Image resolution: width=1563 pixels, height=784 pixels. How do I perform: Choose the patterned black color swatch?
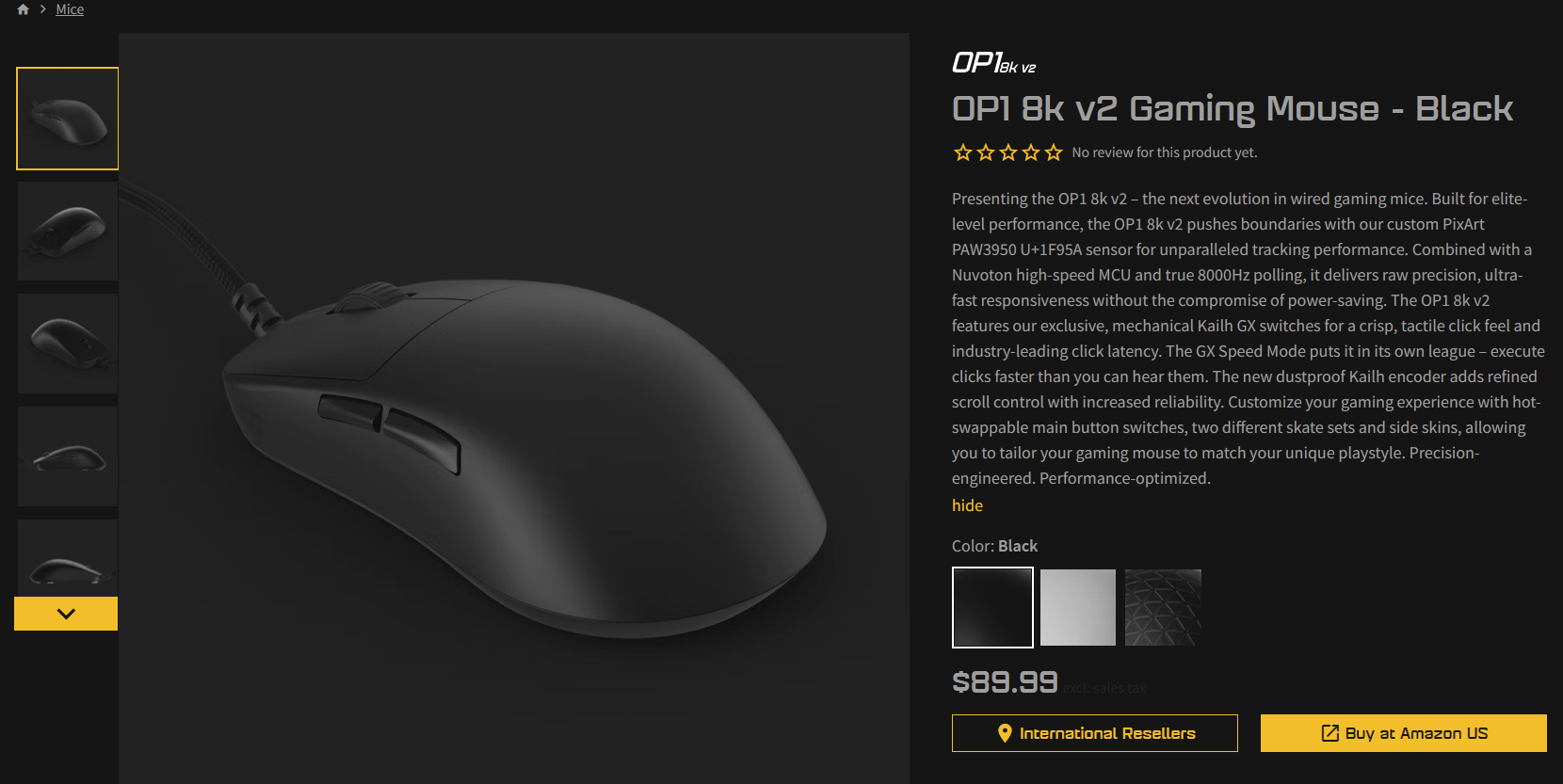tap(1163, 607)
